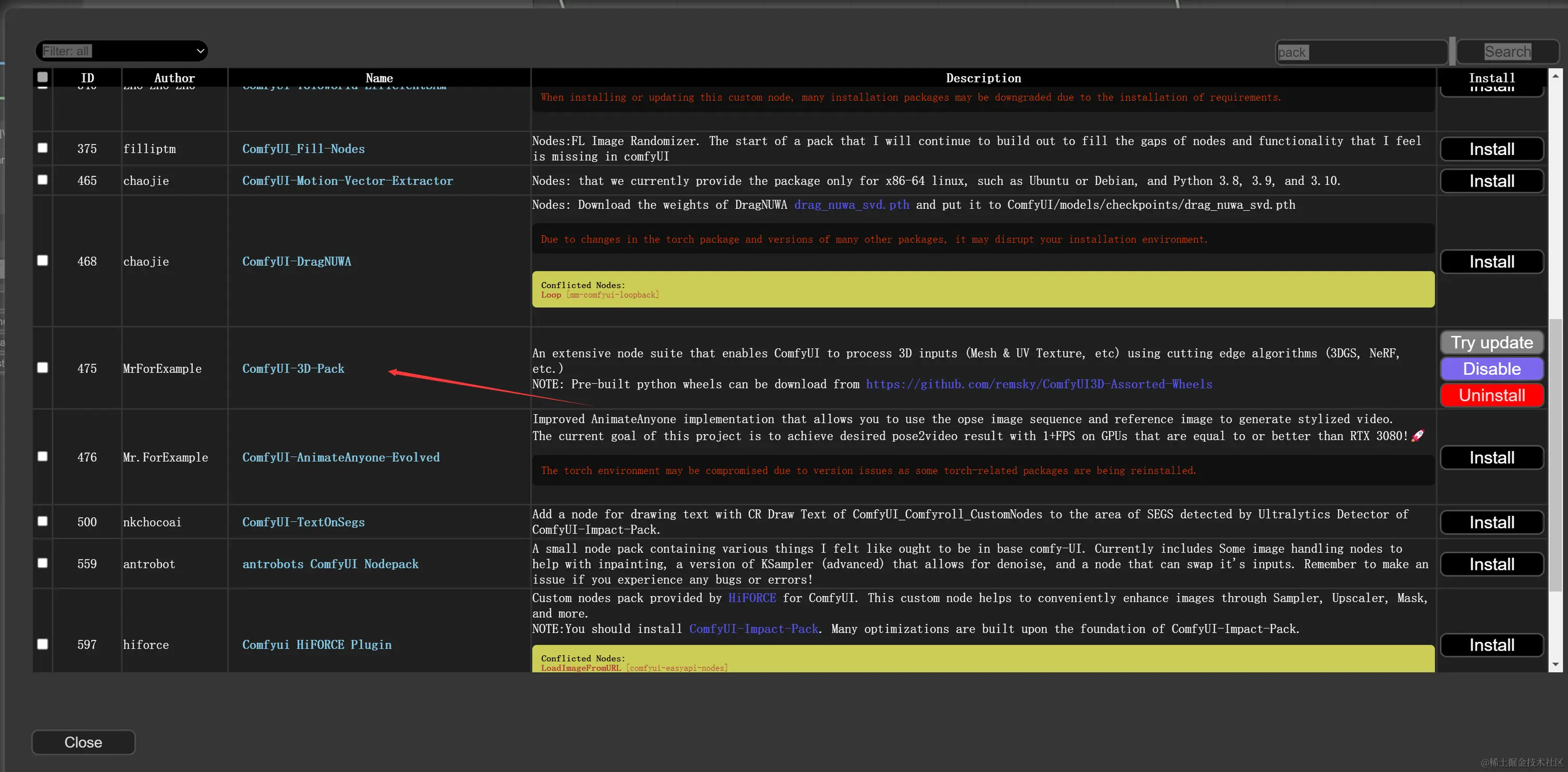The image size is (1568, 772).
Task: Toggle the select-all header checkbox
Action: 43,77
